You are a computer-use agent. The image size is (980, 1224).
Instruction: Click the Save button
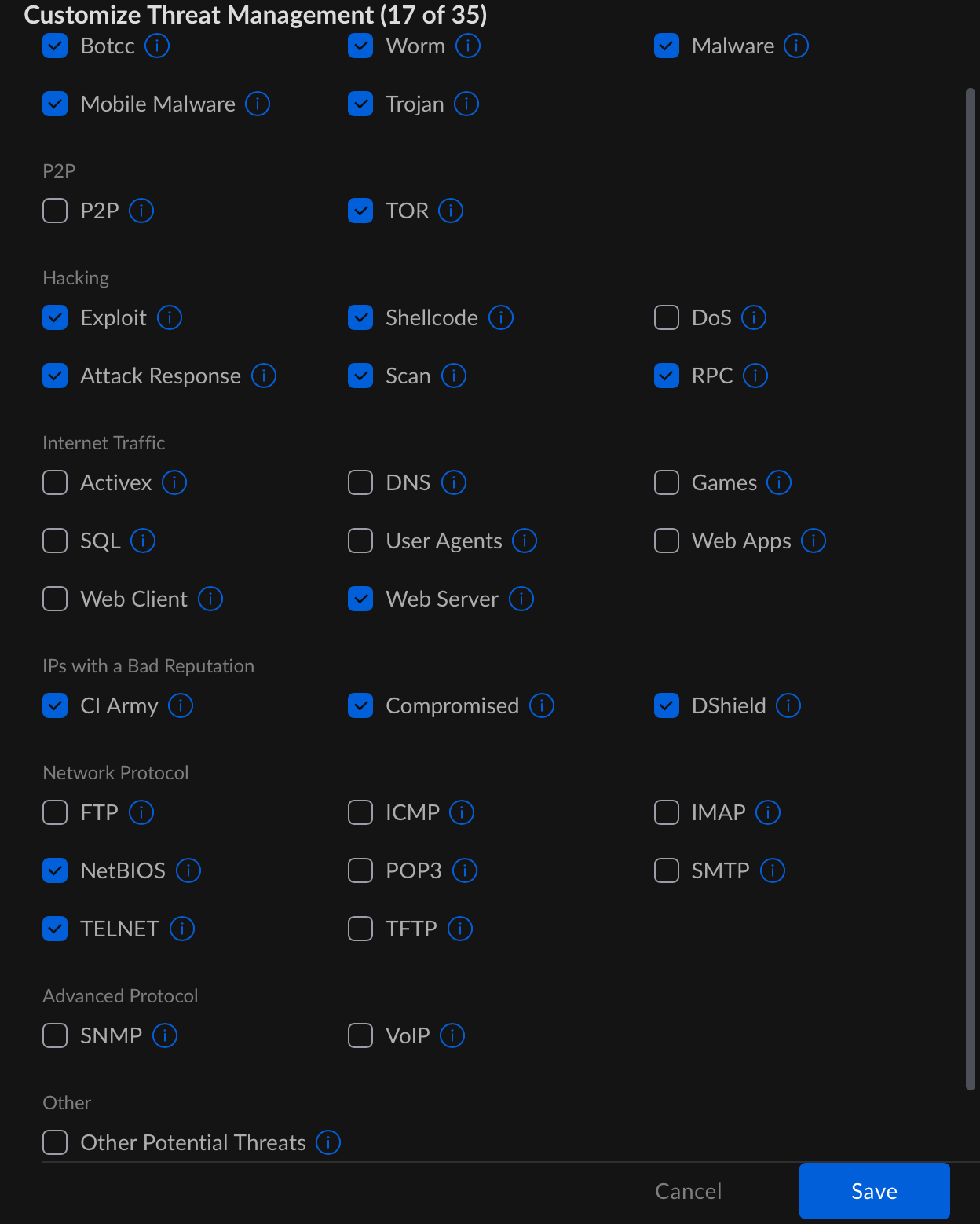[875, 1192]
